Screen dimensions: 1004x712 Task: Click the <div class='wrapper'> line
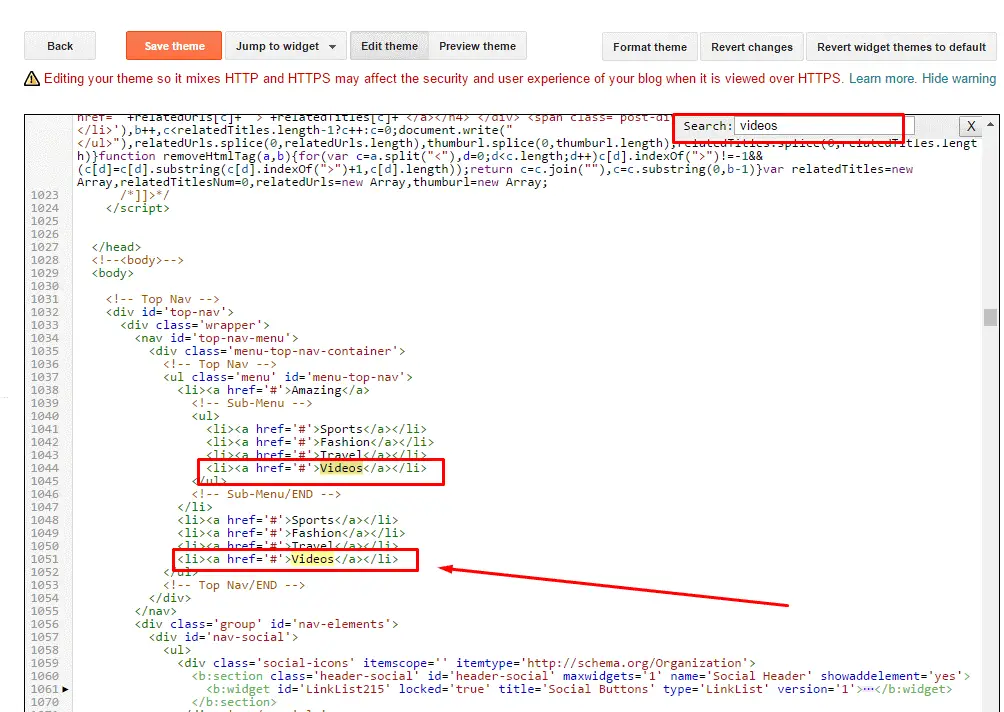[x=195, y=325]
